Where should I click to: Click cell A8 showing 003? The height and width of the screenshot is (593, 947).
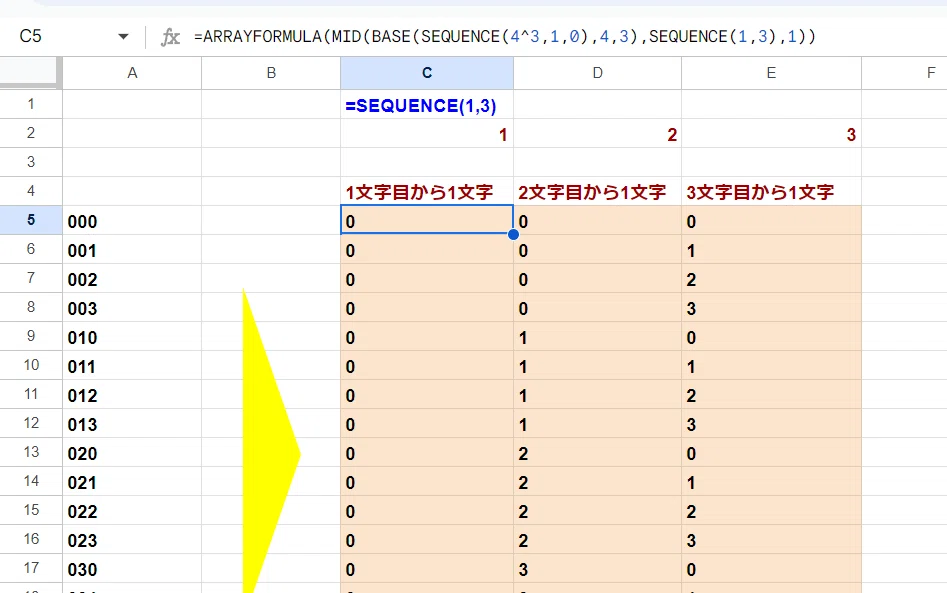tap(132, 307)
